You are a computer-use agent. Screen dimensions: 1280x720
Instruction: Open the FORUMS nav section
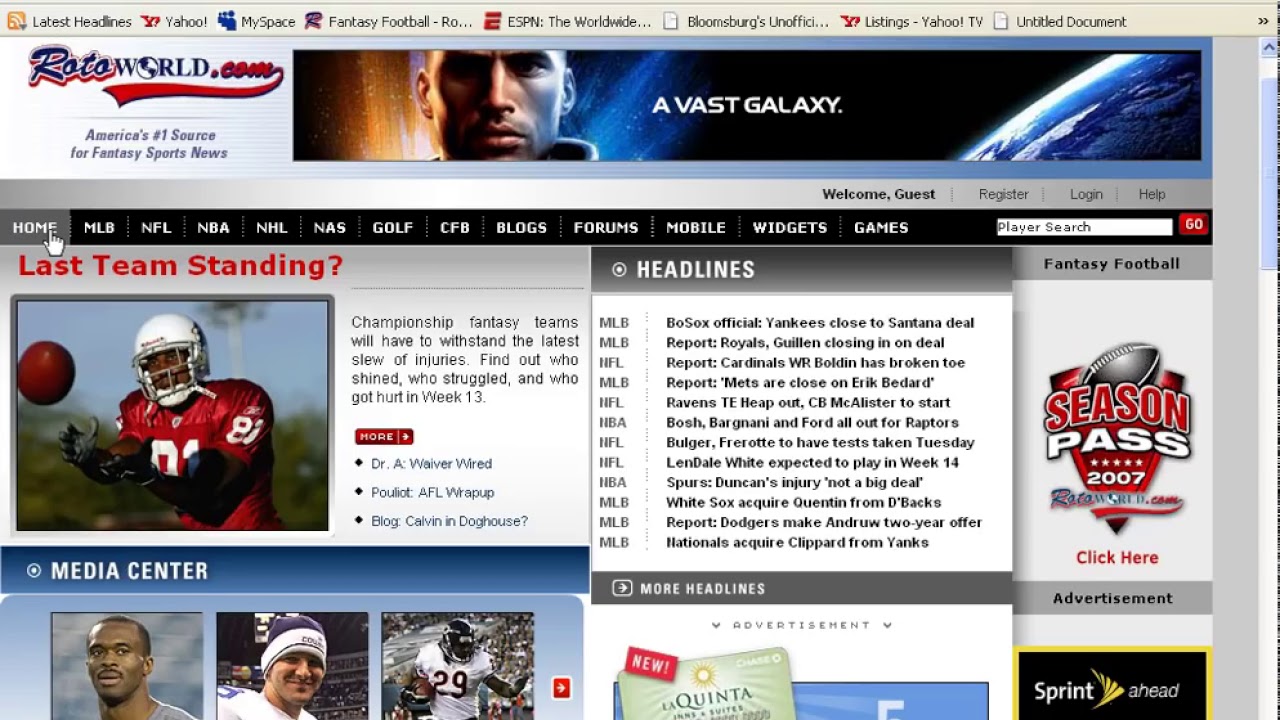[606, 227]
